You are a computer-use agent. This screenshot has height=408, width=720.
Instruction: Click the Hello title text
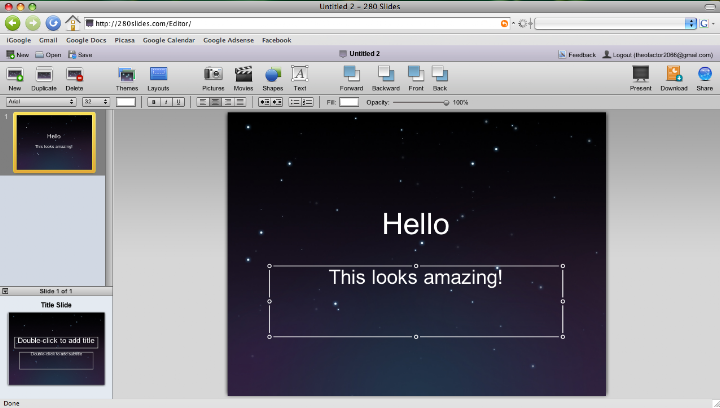[416, 224]
